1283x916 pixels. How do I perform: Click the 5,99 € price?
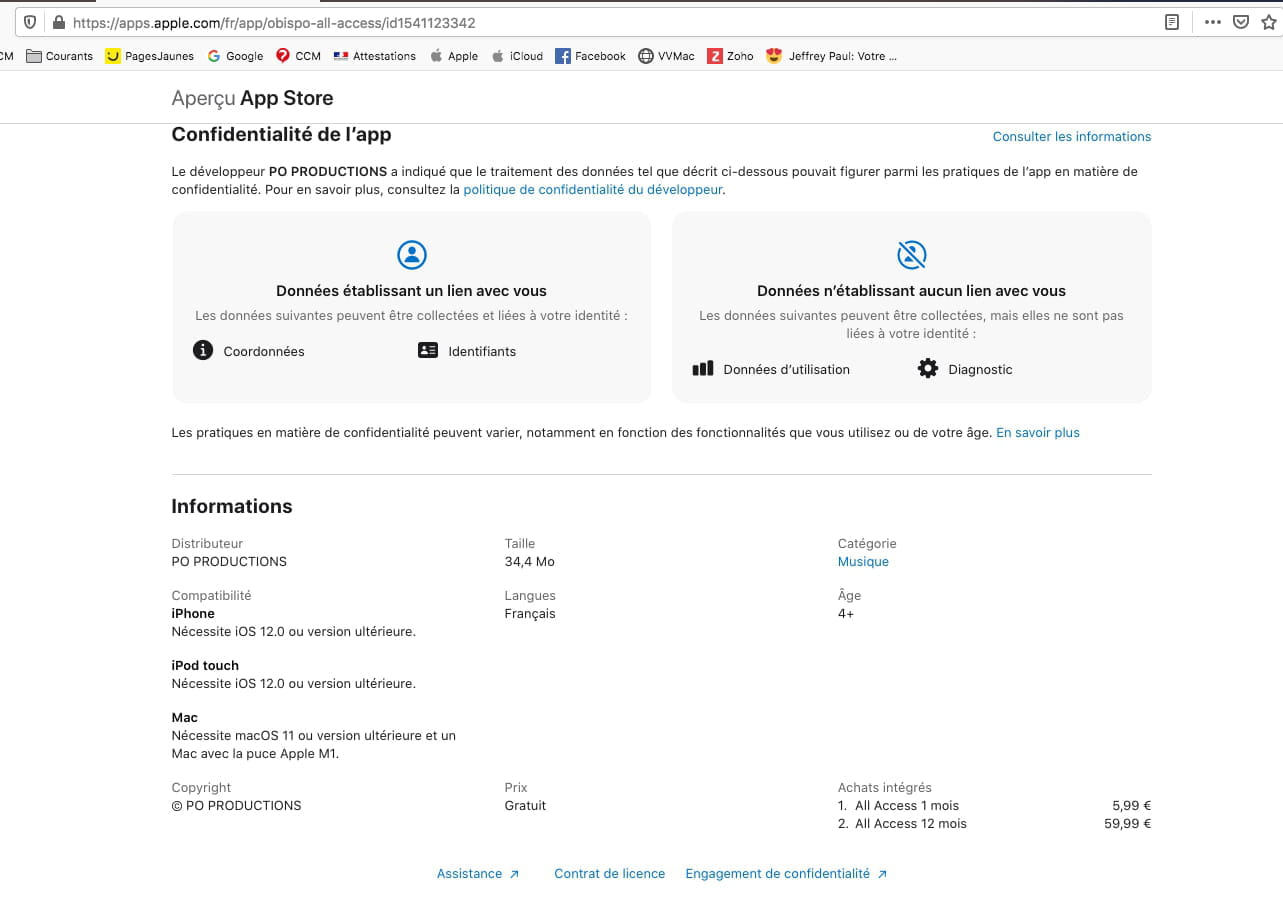point(1132,806)
